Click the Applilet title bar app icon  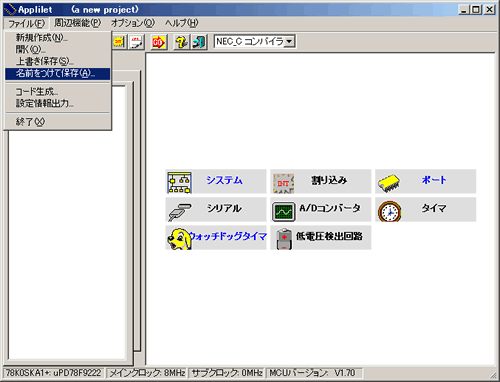(x=10, y=10)
